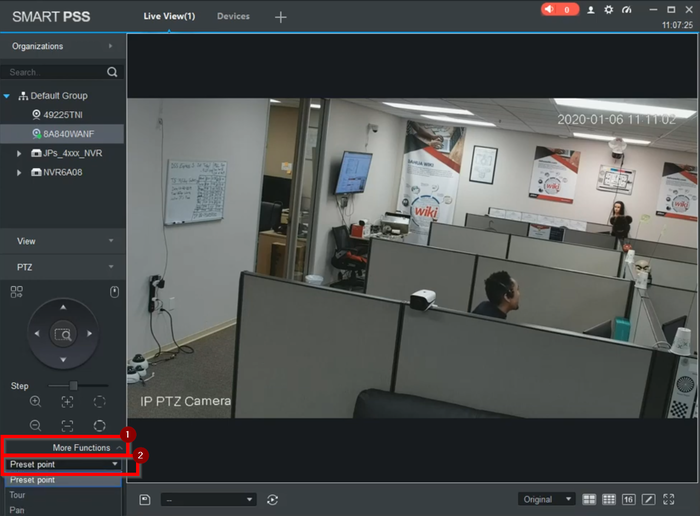The height and width of the screenshot is (516, 700).
Task: Open the settings gear icon
Action: tap(608, 9)
